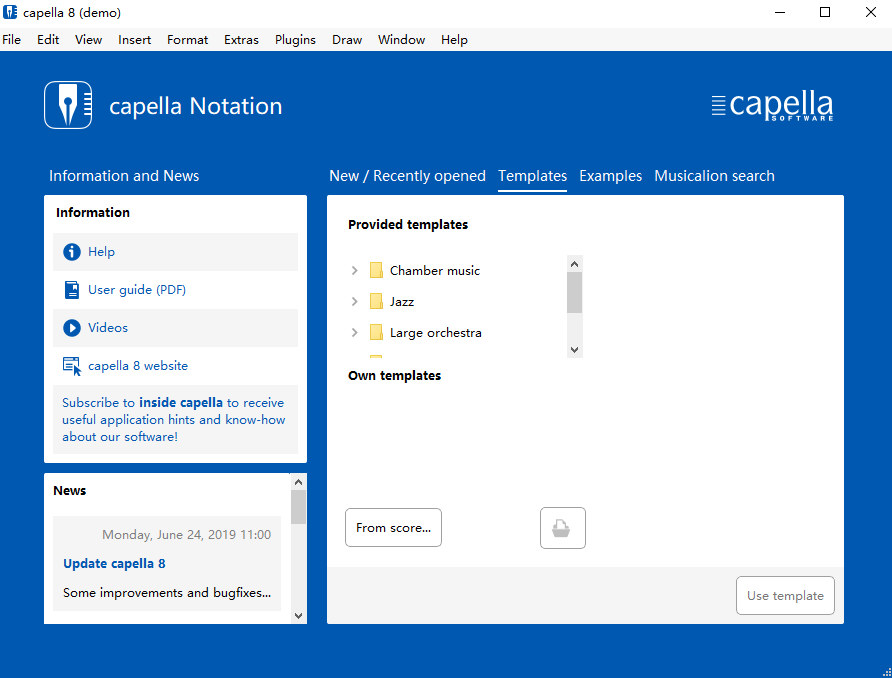This screenshot has width=892, height=678.
Task: Expand the Large orchestra folder
Action: [353, 332]
